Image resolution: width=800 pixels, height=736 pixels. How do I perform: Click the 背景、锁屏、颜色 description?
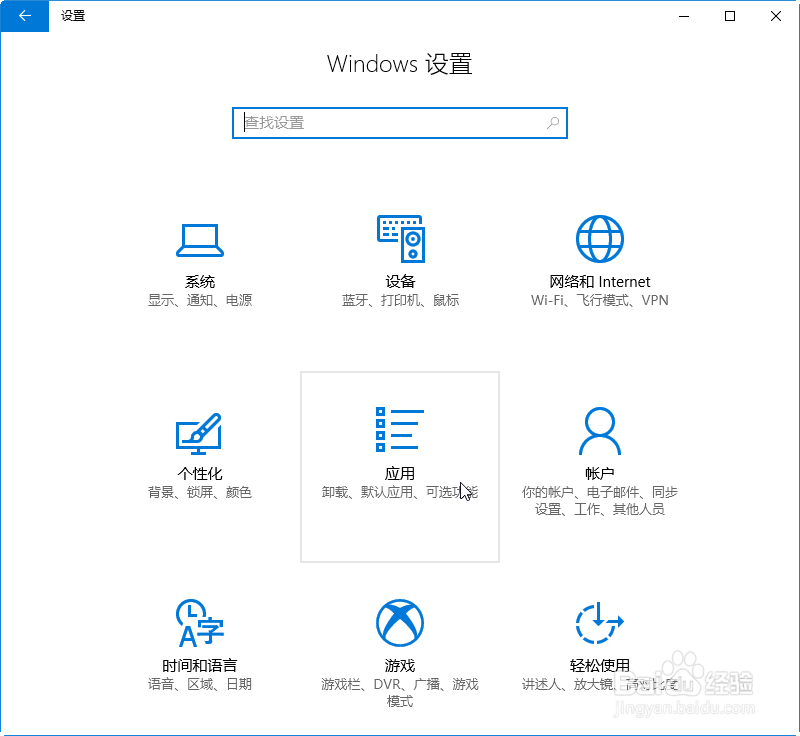[200, 492]
